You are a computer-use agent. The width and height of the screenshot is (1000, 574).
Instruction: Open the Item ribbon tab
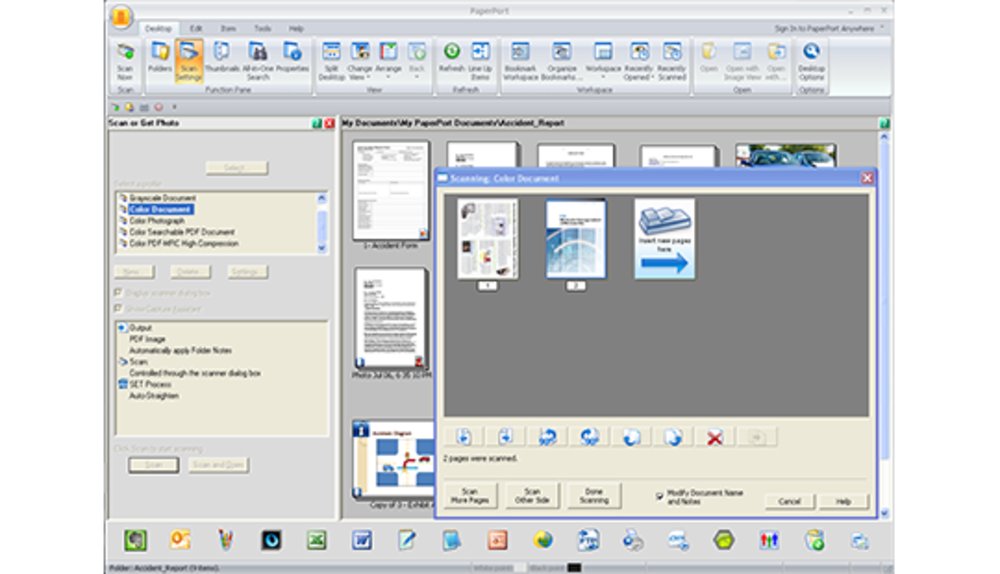click(228, 29)
